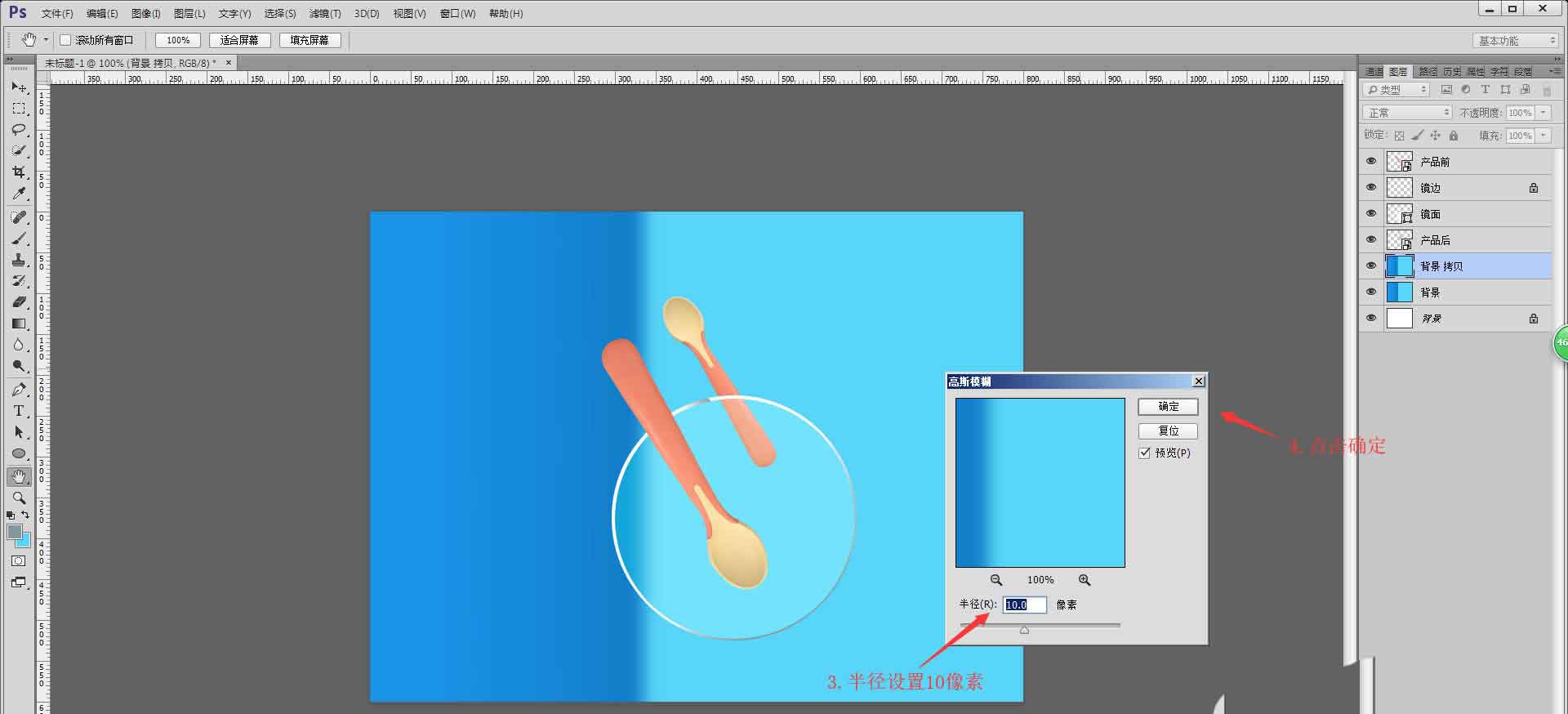Click the 半径(R) input field

tap(1024, 605)
